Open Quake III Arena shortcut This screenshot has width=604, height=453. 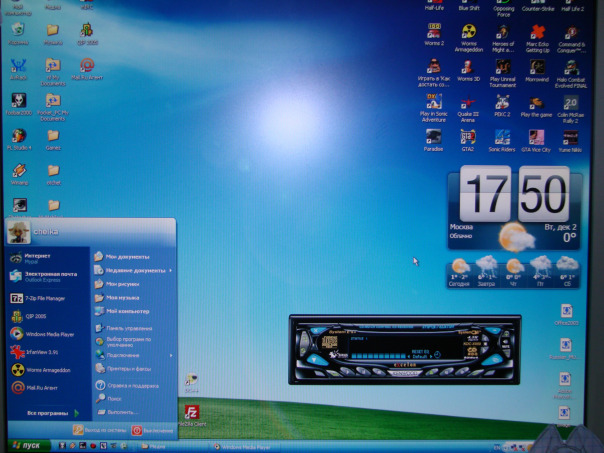click(x=469, y=101)
